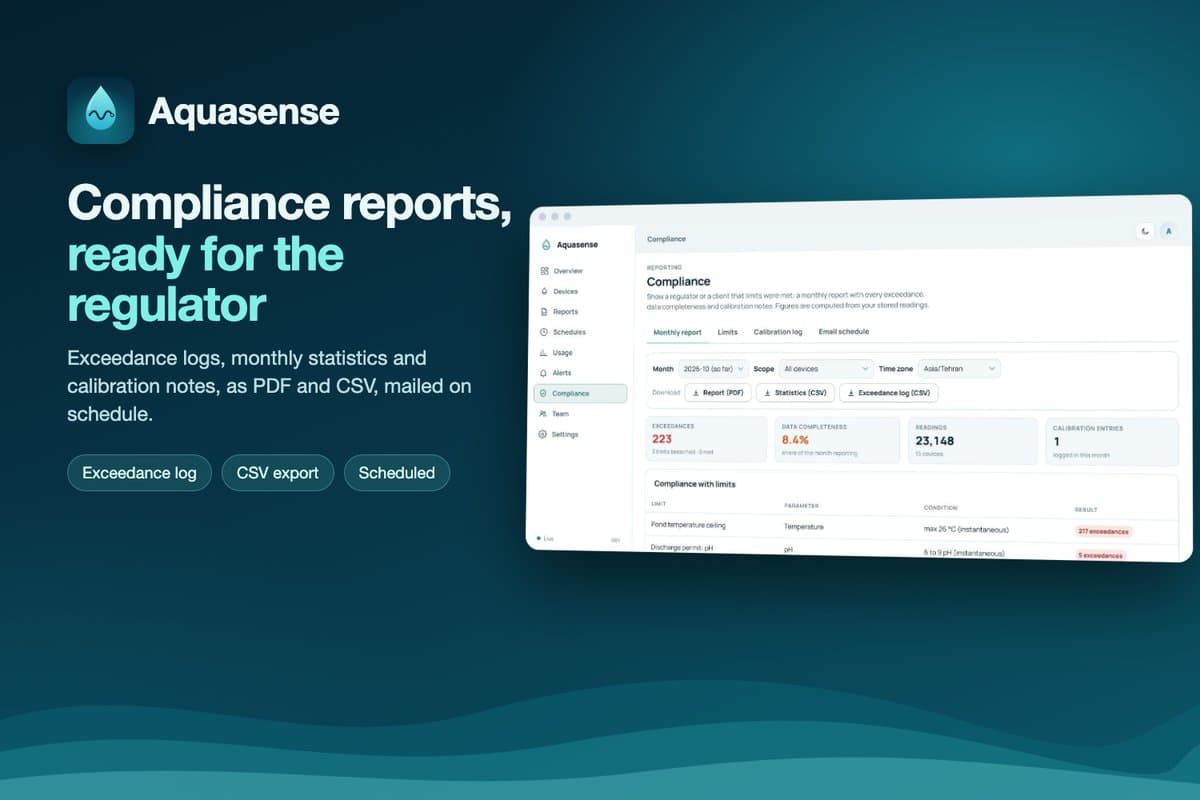Open Alerts from the sidebar
1200x800 pixels.
coord(556,373)
